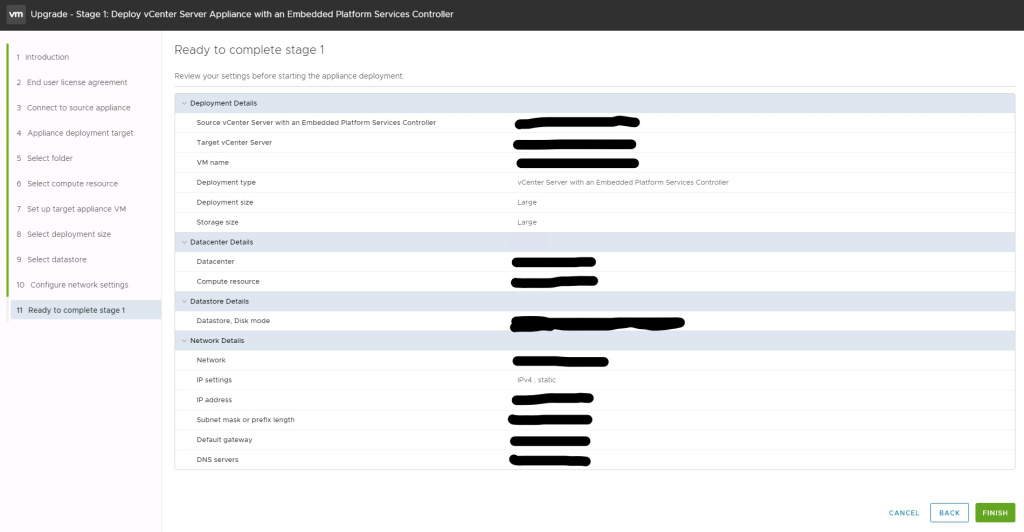
Task: Click the Datacenter row label
Action: (216, 262)
